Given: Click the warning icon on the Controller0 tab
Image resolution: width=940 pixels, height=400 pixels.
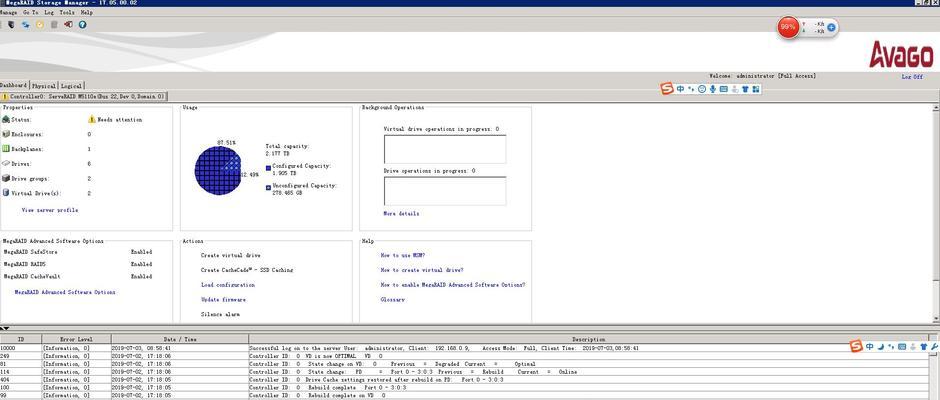Looking at the screenshot, I should (x=5, y=96).
